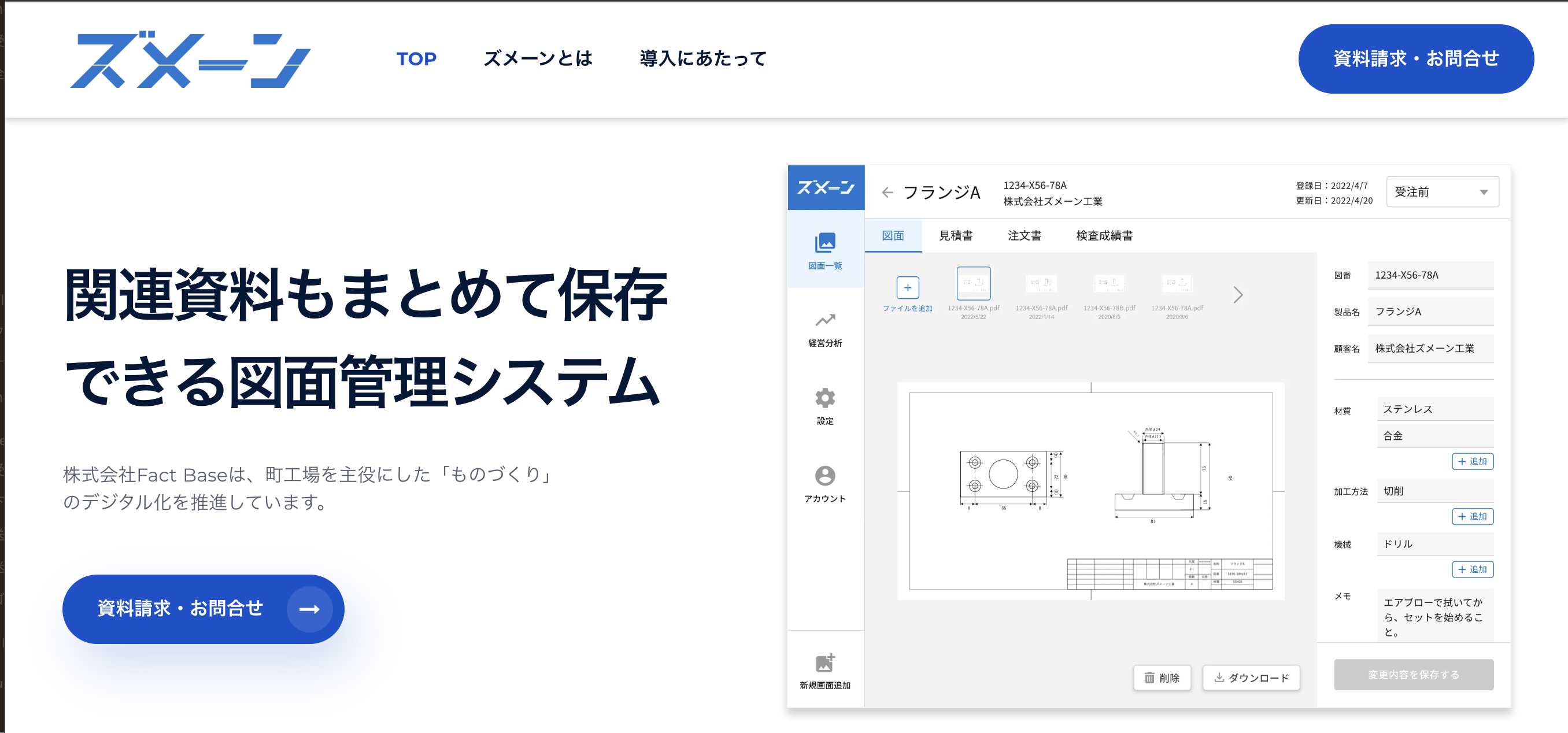Click the 機械 field showing ドリル

point(1435,543)
